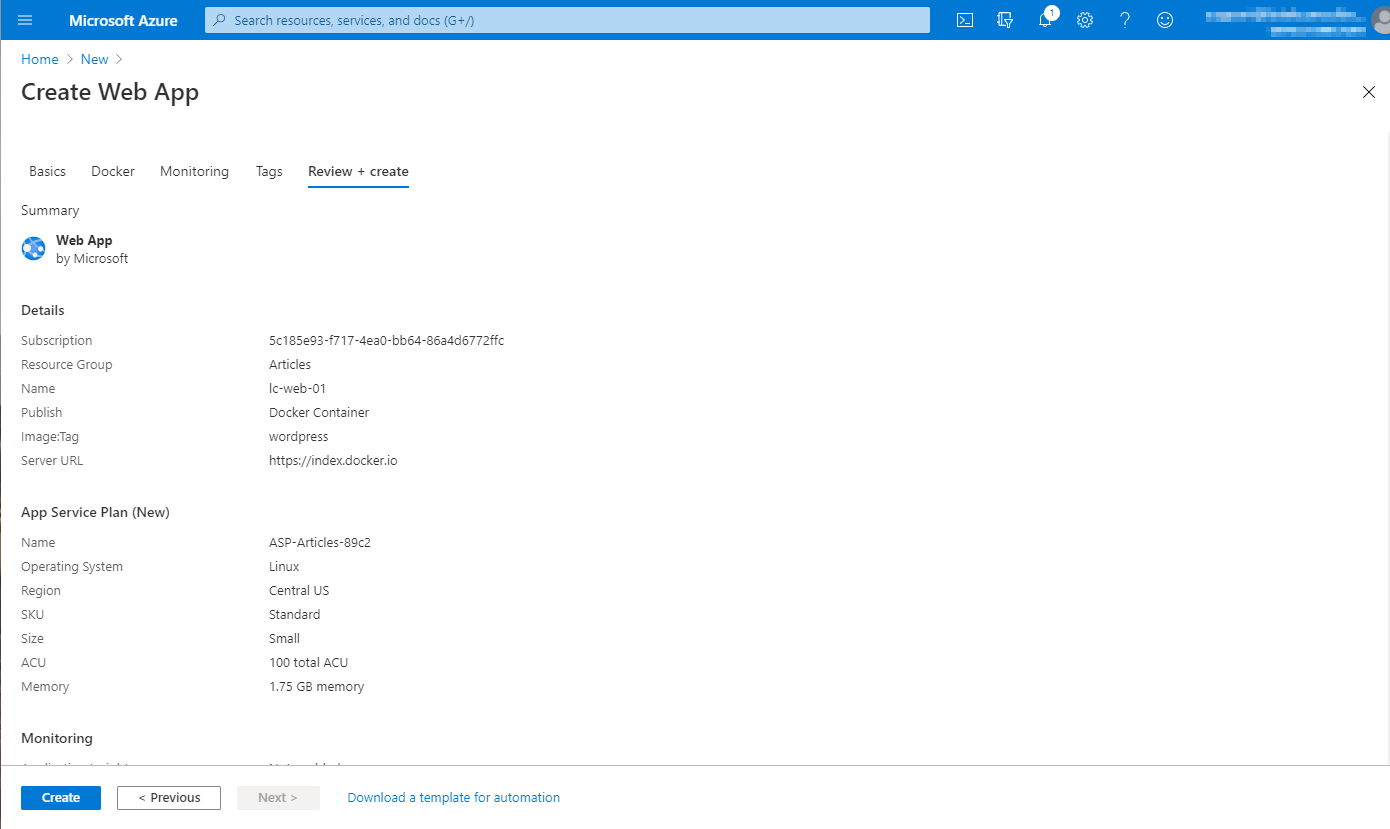Image resolution: width=1390 pixels, height=829 pixels.
Task: Switch to the Basics tab
Action: pyautogui.click(x=46, y=171)
